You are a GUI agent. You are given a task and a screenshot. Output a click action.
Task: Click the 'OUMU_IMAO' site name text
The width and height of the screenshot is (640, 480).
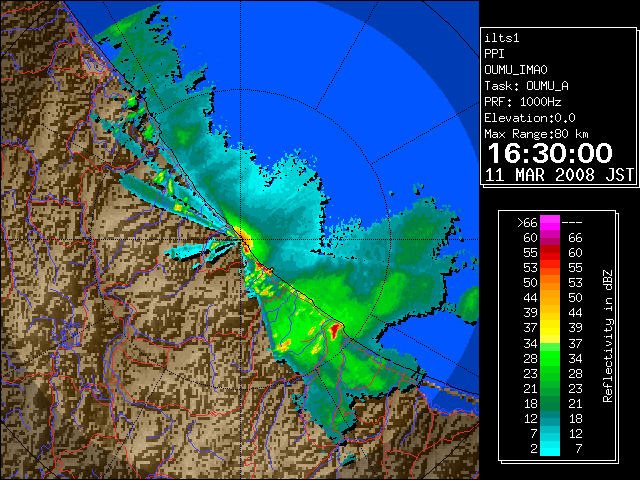(516, 70)
